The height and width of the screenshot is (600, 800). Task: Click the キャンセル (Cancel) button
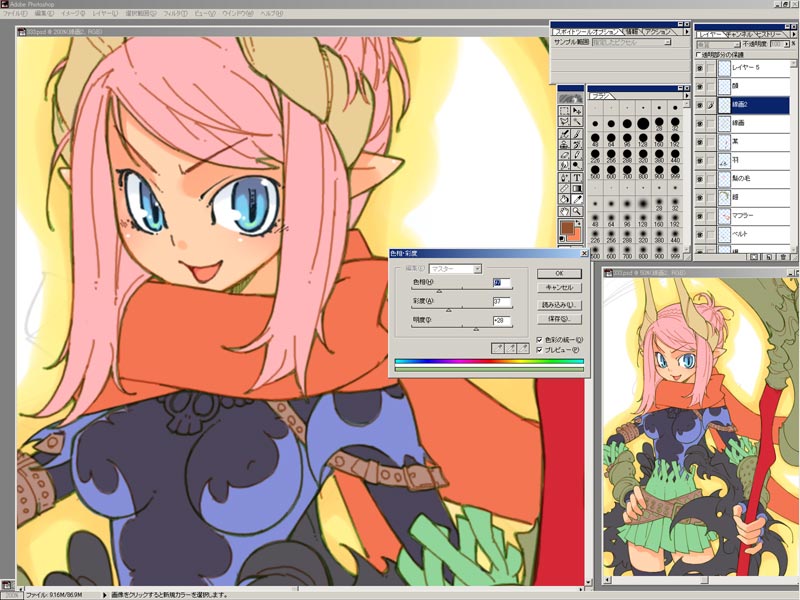[x=559, y=288]
